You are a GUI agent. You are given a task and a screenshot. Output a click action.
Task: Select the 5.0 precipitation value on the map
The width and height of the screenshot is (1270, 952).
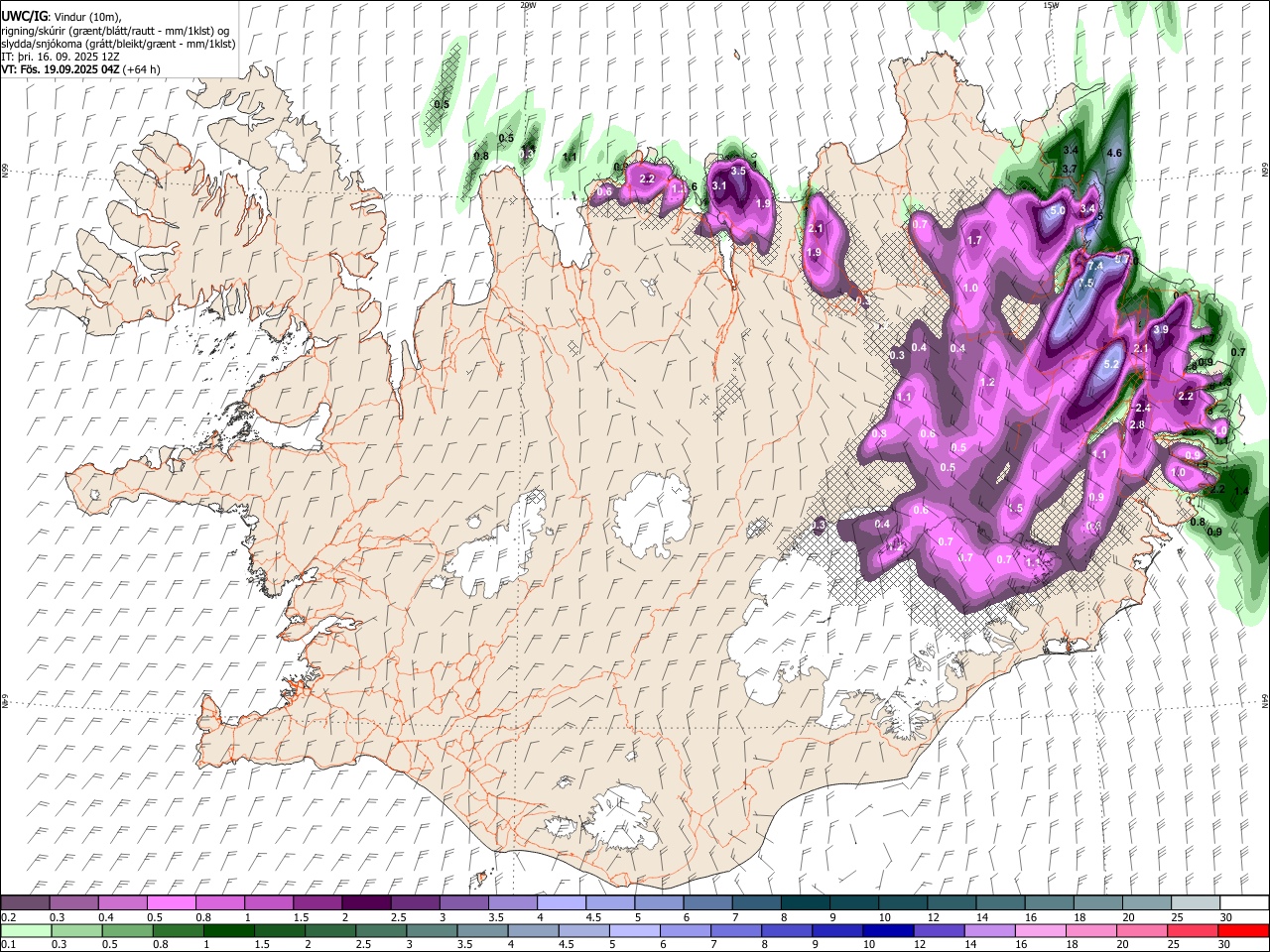(1058, 210)
